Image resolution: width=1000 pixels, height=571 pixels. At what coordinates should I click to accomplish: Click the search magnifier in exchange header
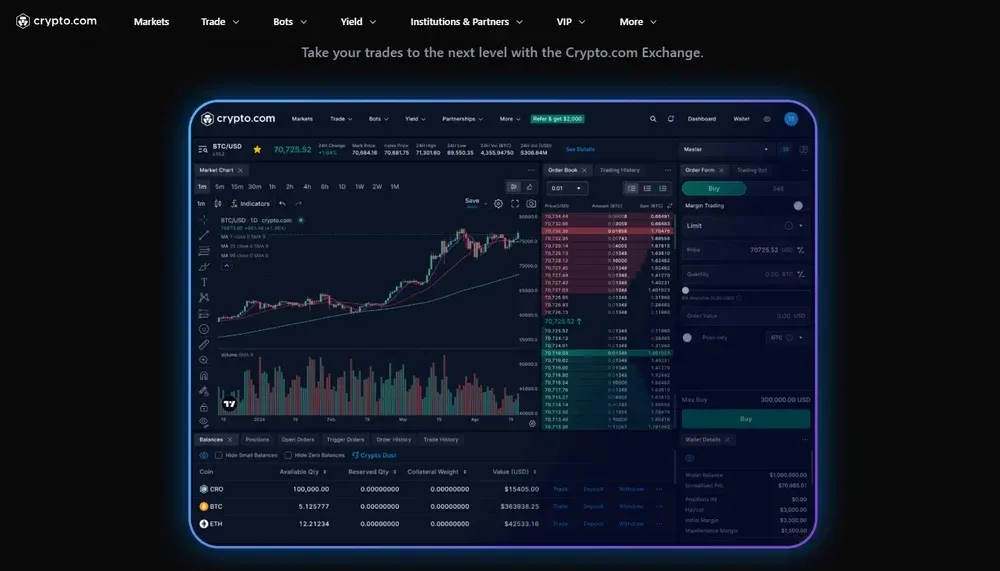653,119
